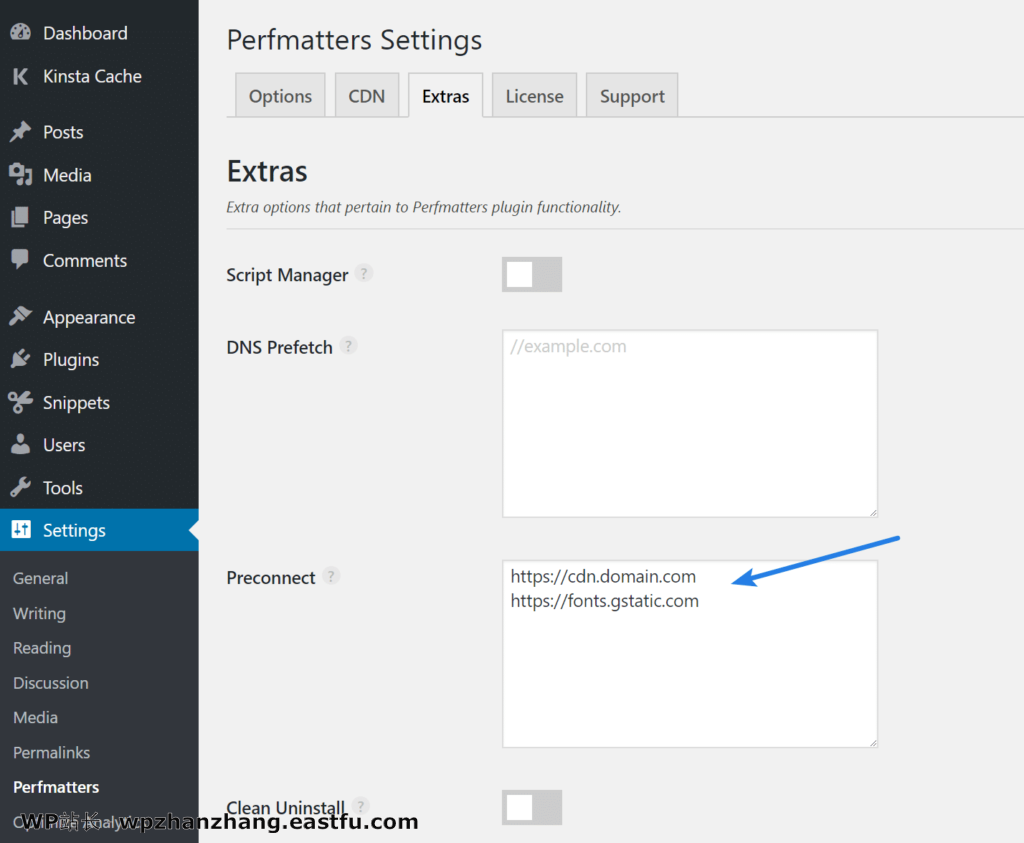This screenshot has width=1024, height=843.
Task: Open the Kinsta Cache panel
Action: 90,76
